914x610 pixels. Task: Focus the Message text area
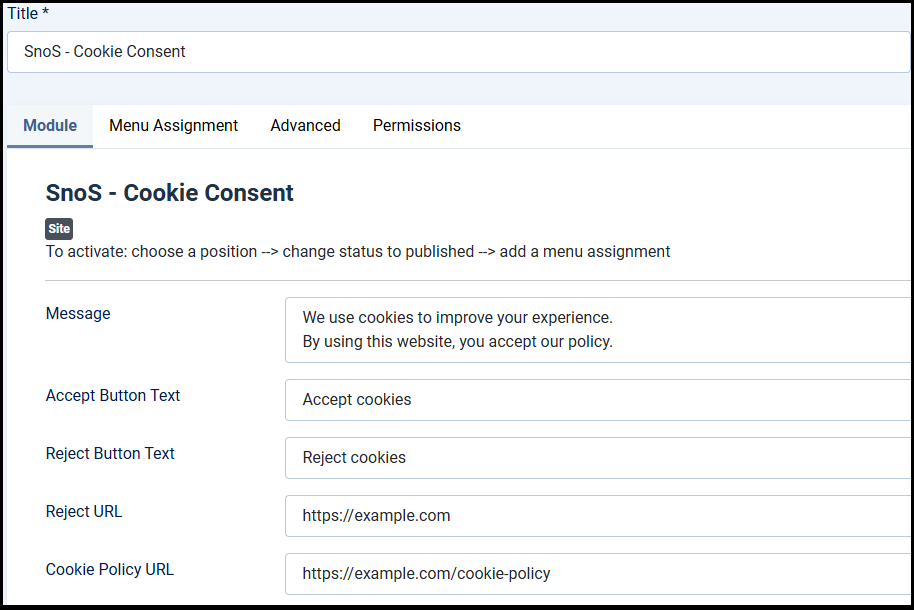tap(598, 330)
